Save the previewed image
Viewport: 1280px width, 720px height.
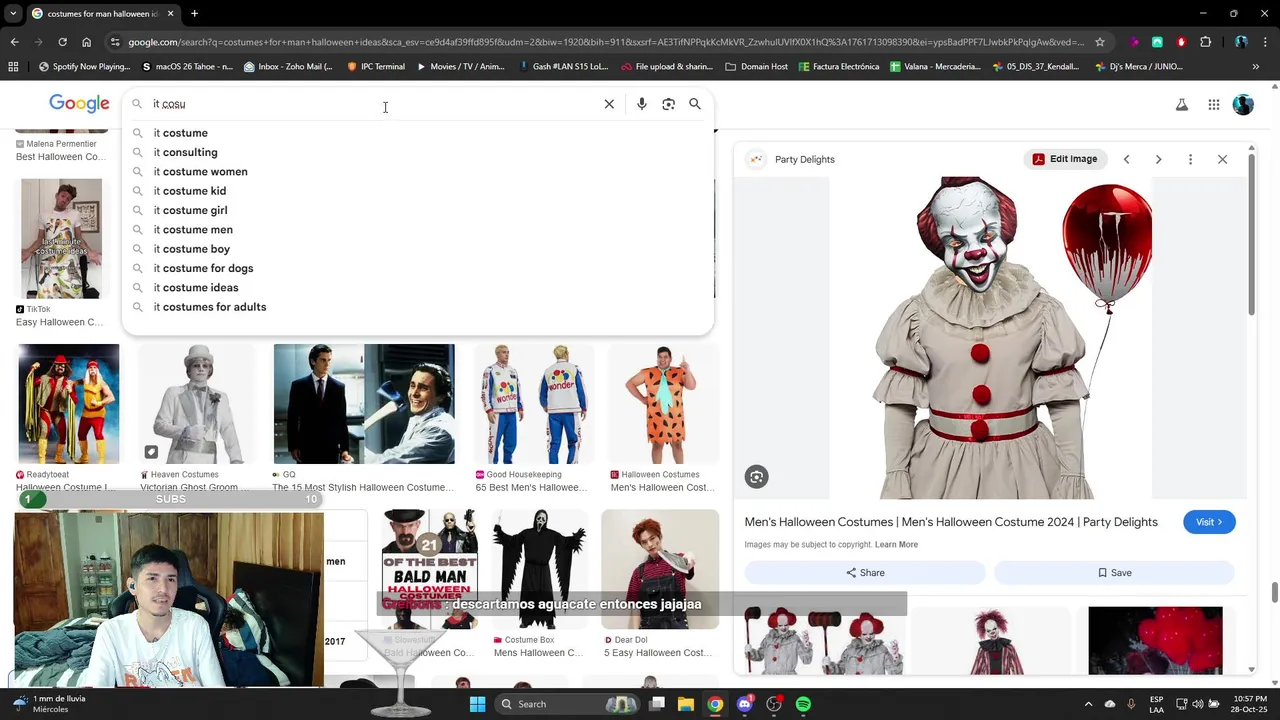pos(1114,573)
